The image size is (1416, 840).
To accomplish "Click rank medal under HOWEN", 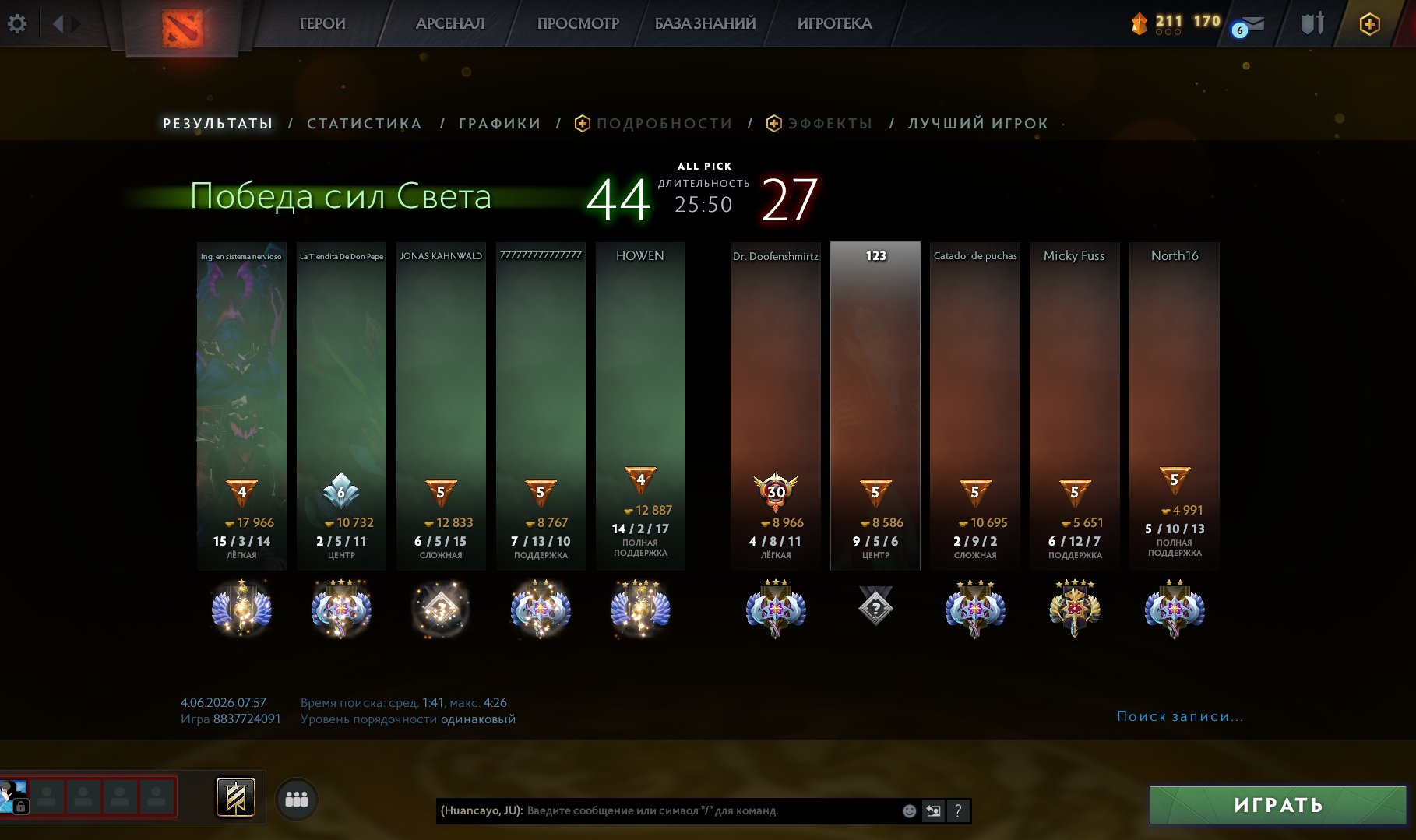I will click(x=640, y=609).
